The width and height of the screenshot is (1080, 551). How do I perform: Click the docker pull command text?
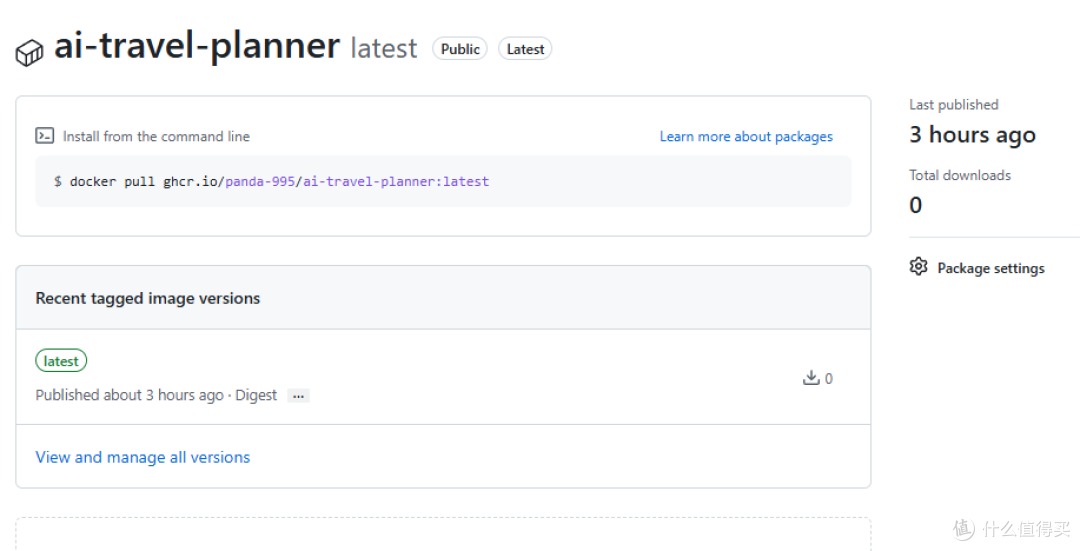(271, 181)
